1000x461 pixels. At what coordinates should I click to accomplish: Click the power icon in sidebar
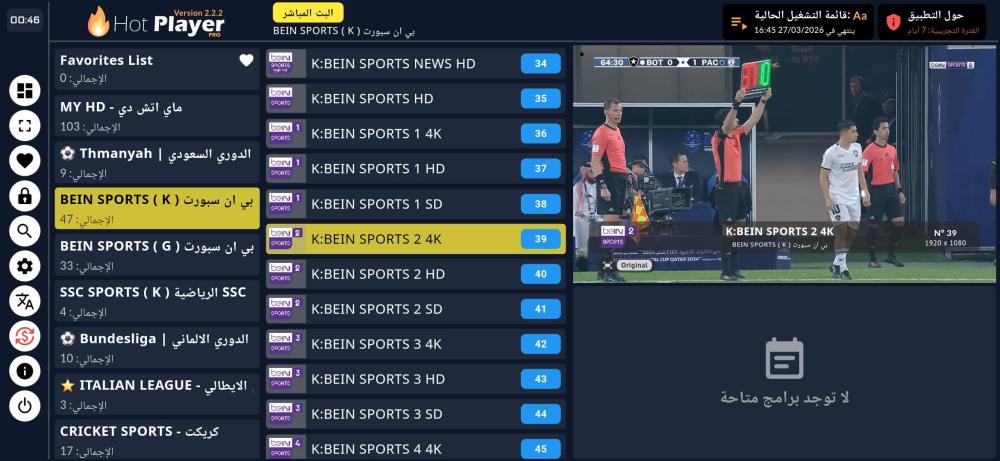[25, 406]
